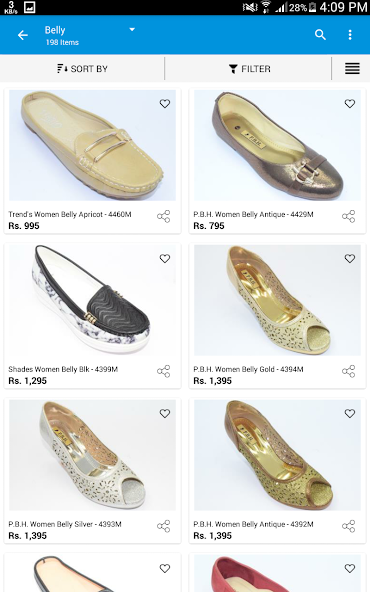Open the three-dot overflow menu

[x=350, y=35]
